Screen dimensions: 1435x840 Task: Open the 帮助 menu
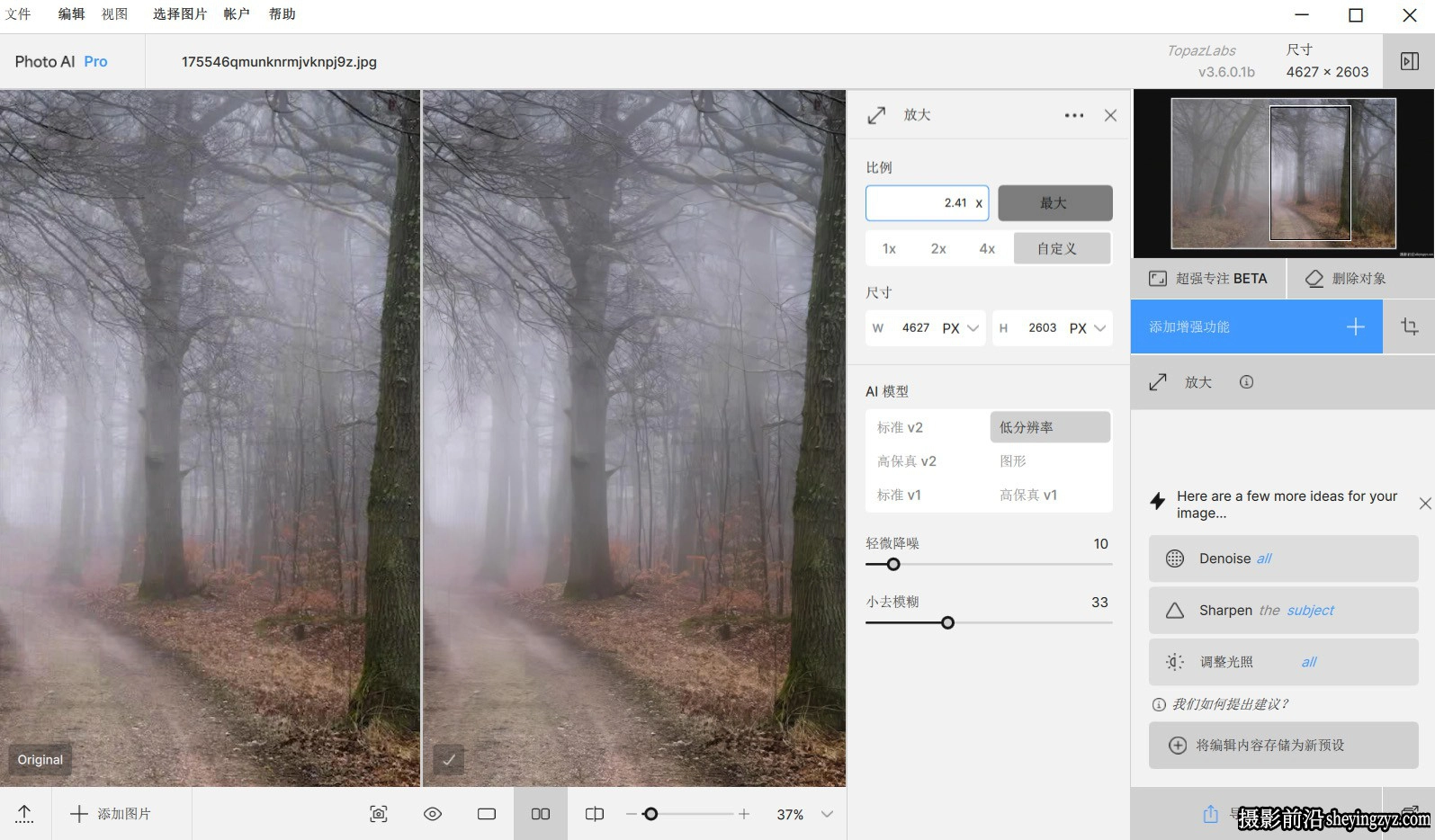283,14
